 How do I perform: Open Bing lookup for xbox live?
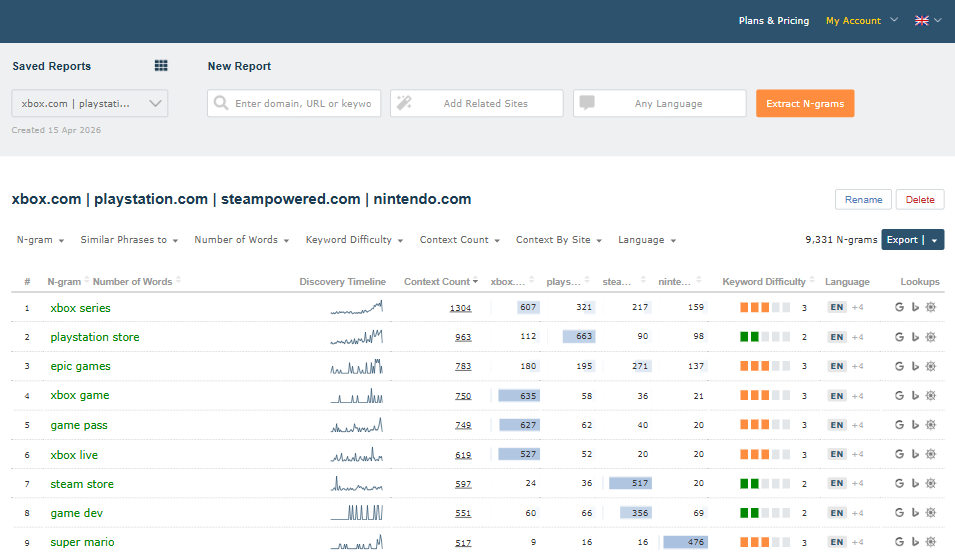915,454
